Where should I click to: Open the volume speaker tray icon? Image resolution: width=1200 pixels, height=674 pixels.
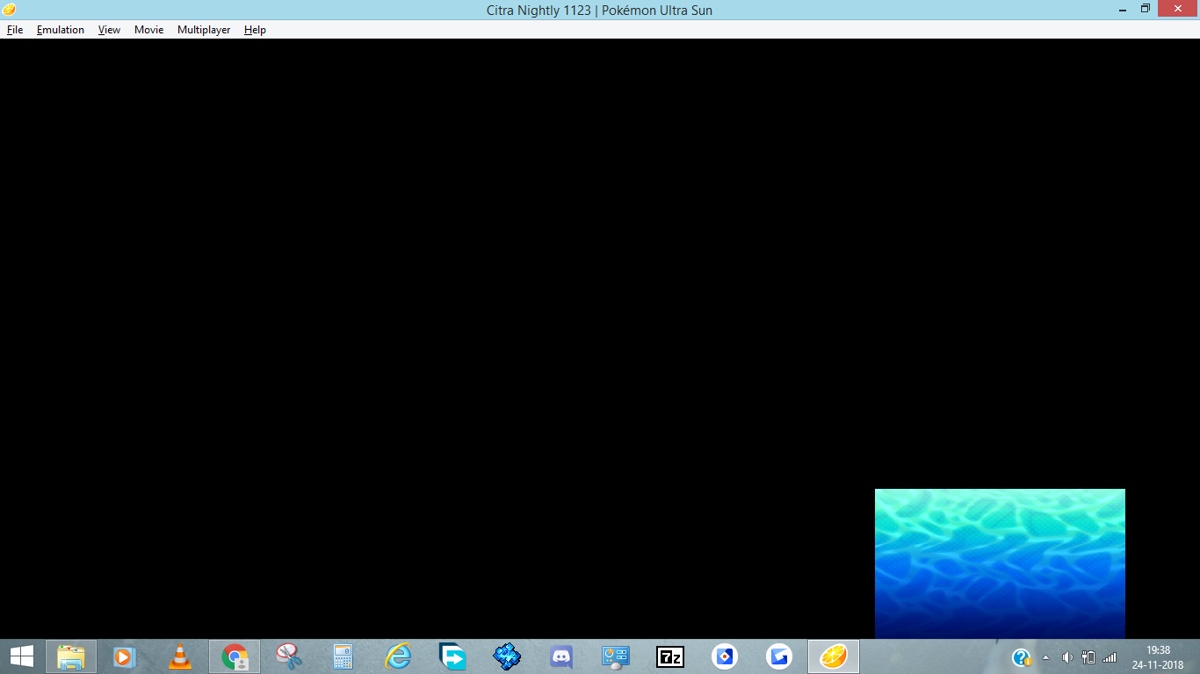coord(1067,658)
